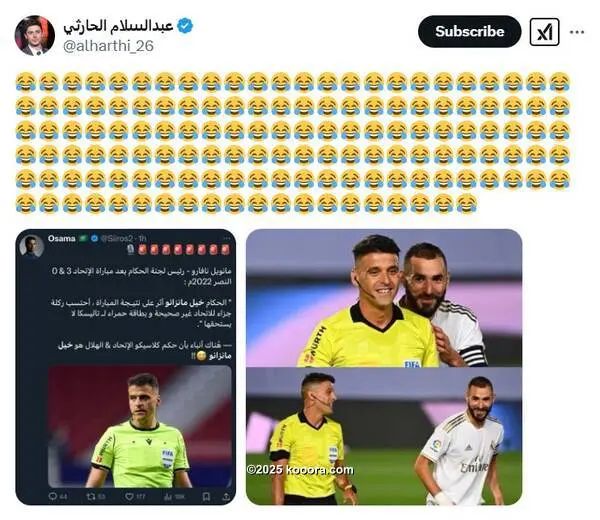Click the Subscribe button
This screenshot has width=600, height=520.
click(x=470, y=31)
